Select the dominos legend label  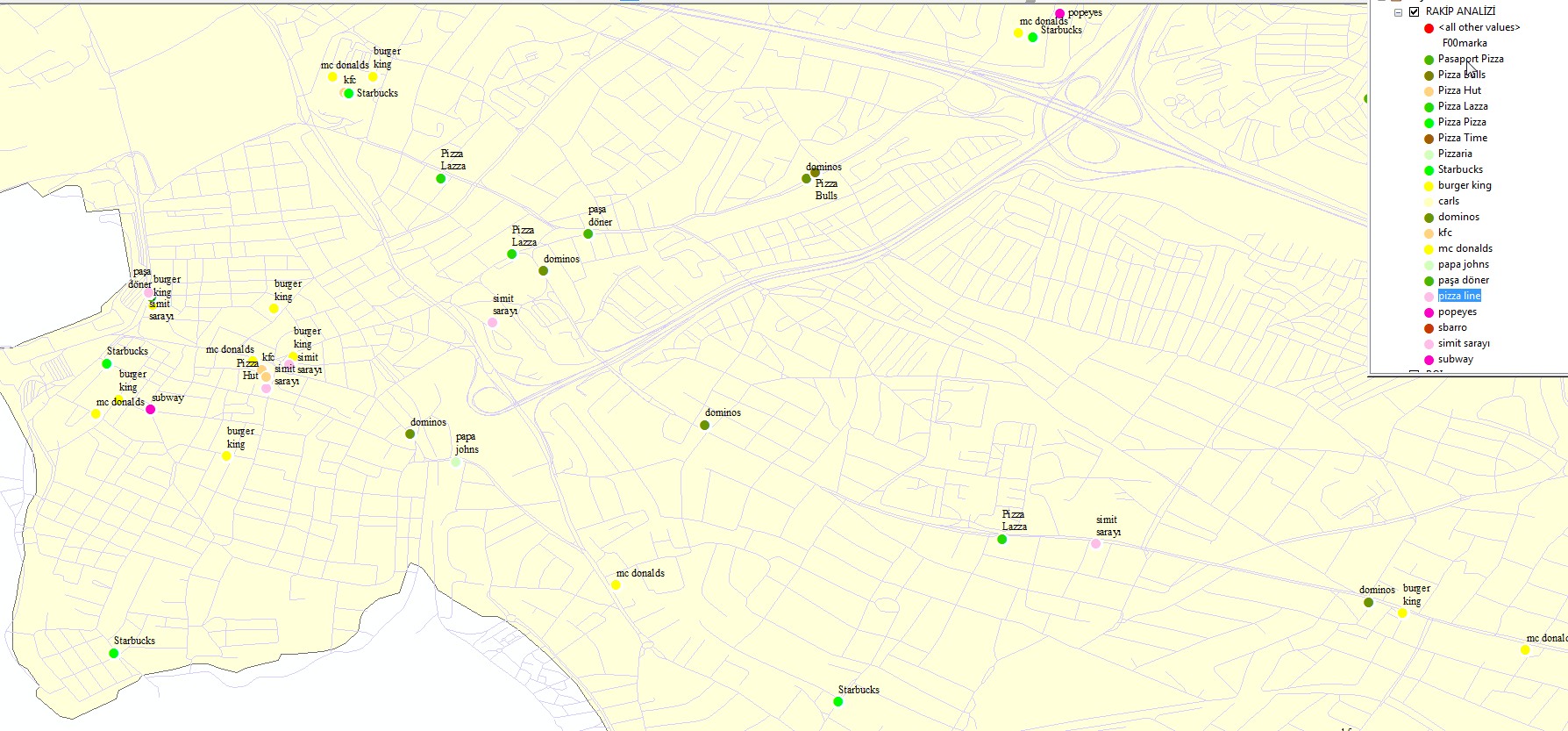[1458, 217]
